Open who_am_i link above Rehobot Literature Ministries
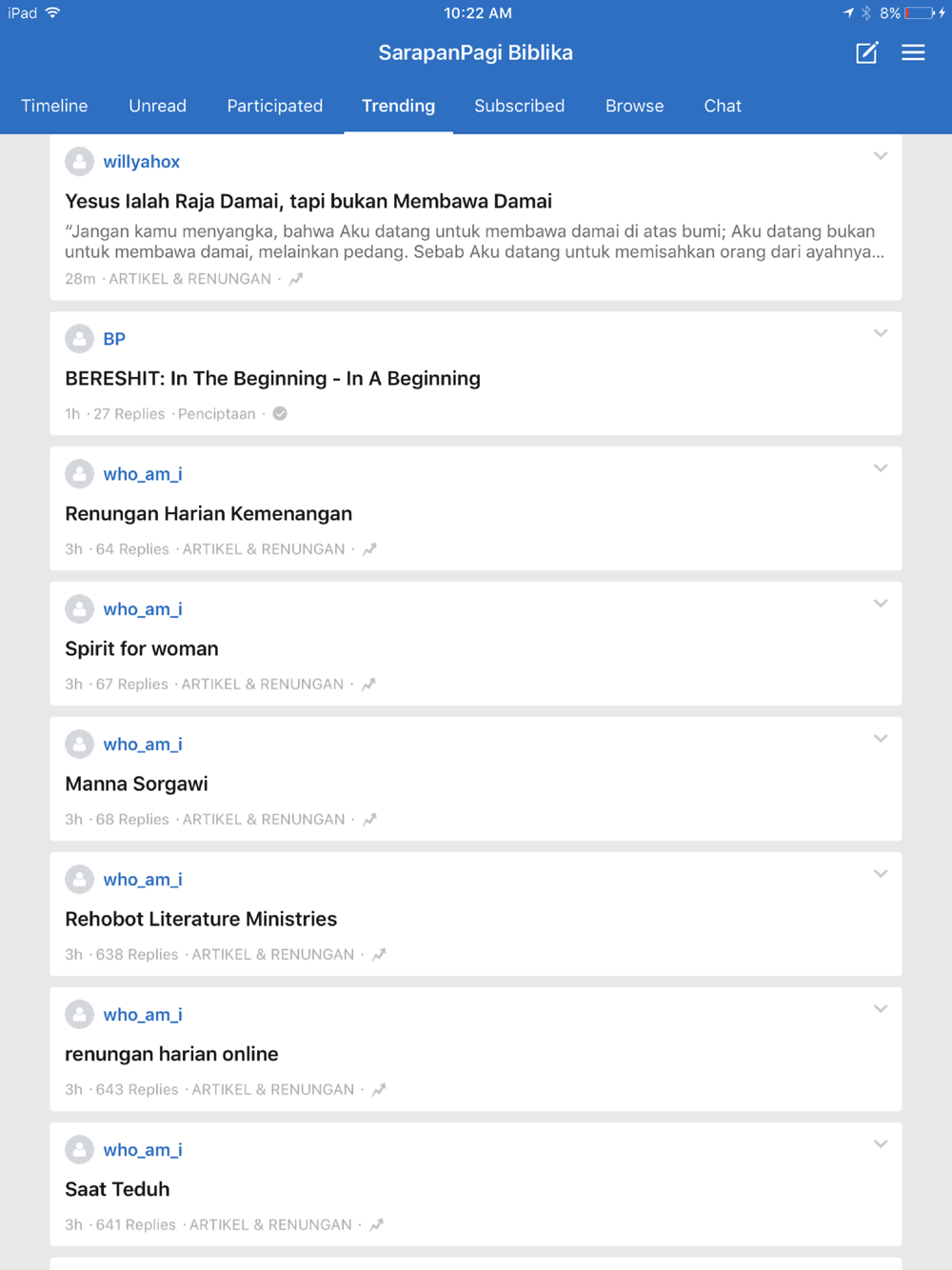952x1270 pixels. point(143,880)
